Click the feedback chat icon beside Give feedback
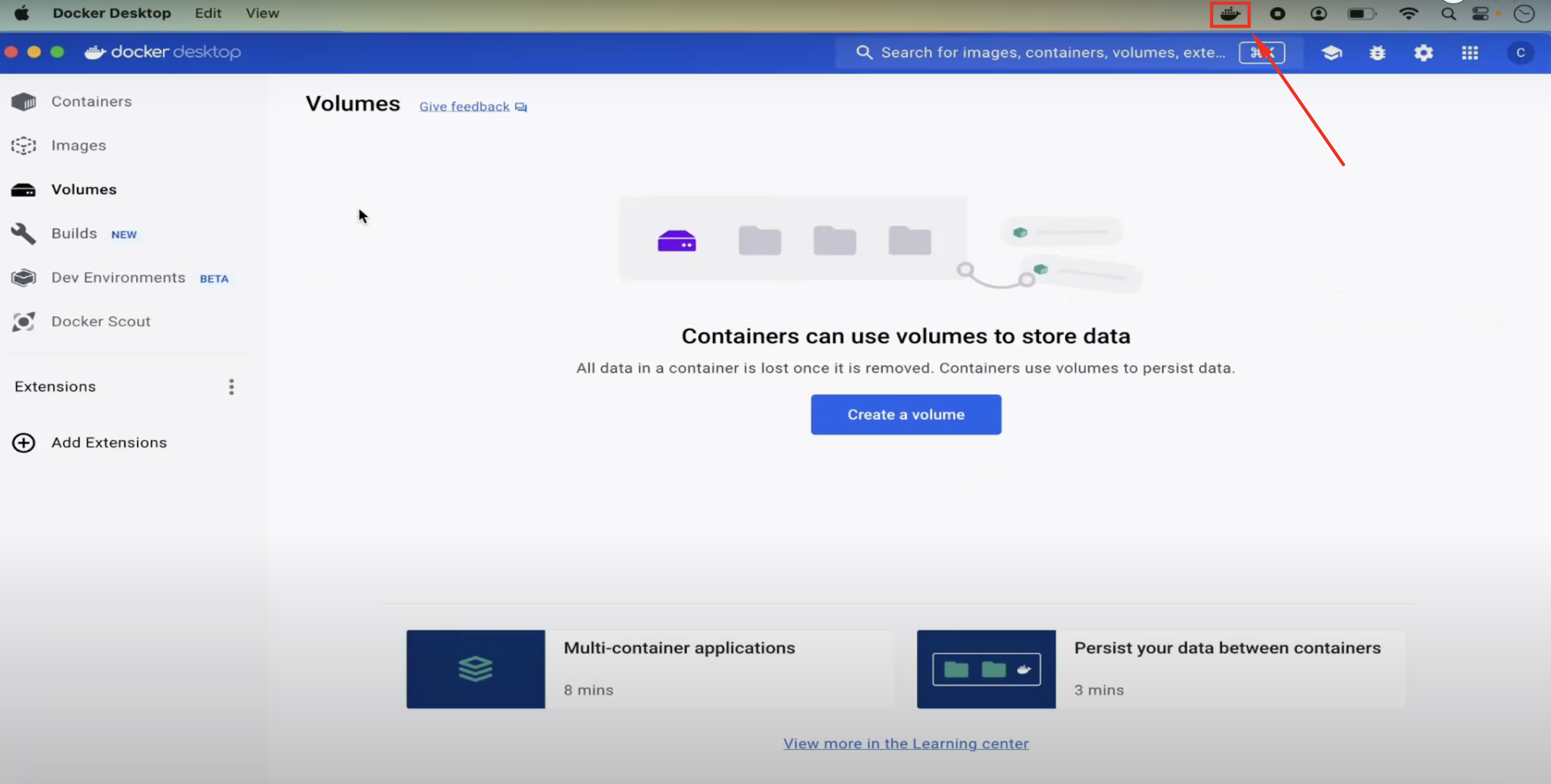1551x784 pixels. (521, 107)
